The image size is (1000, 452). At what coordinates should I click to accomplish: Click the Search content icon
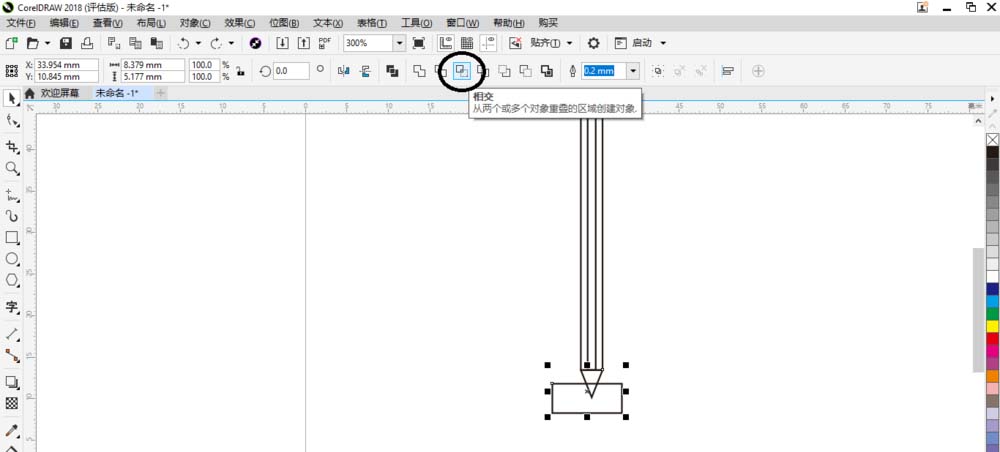(256, 43)
